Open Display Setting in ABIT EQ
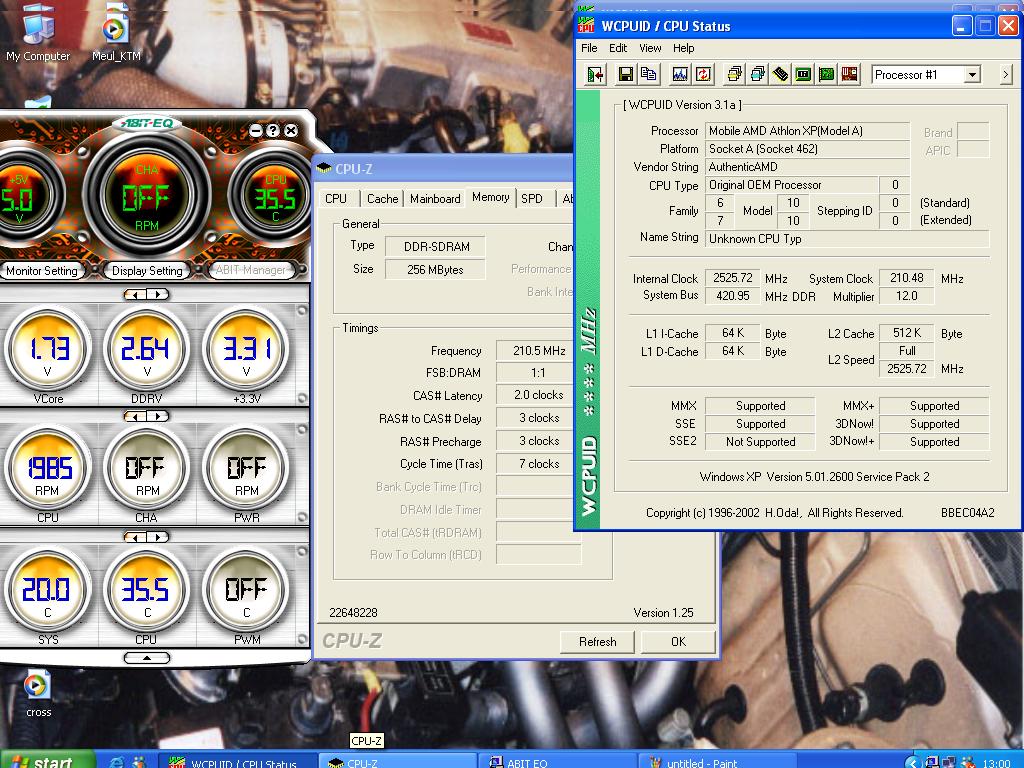1024x768 pixels. 147,270
